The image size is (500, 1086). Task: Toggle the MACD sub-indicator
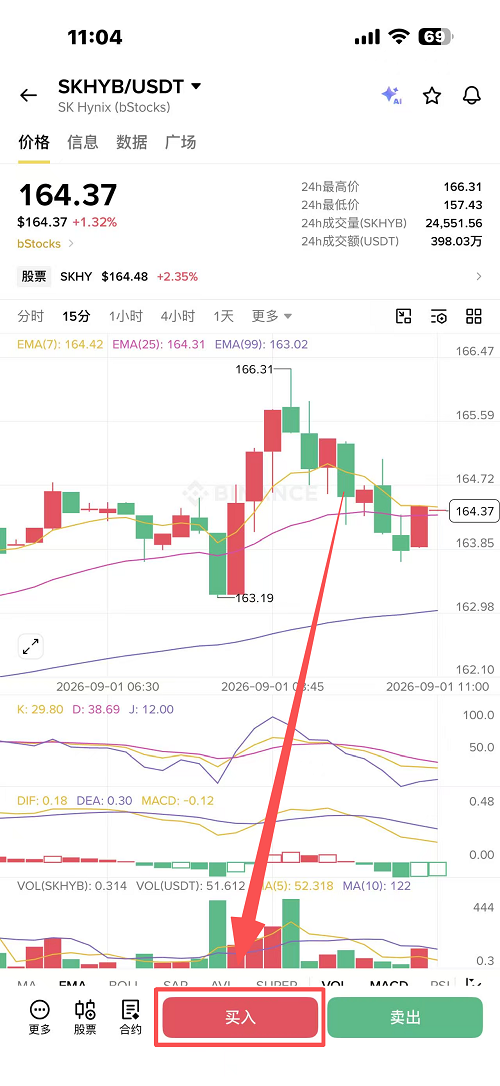[389, 985]
